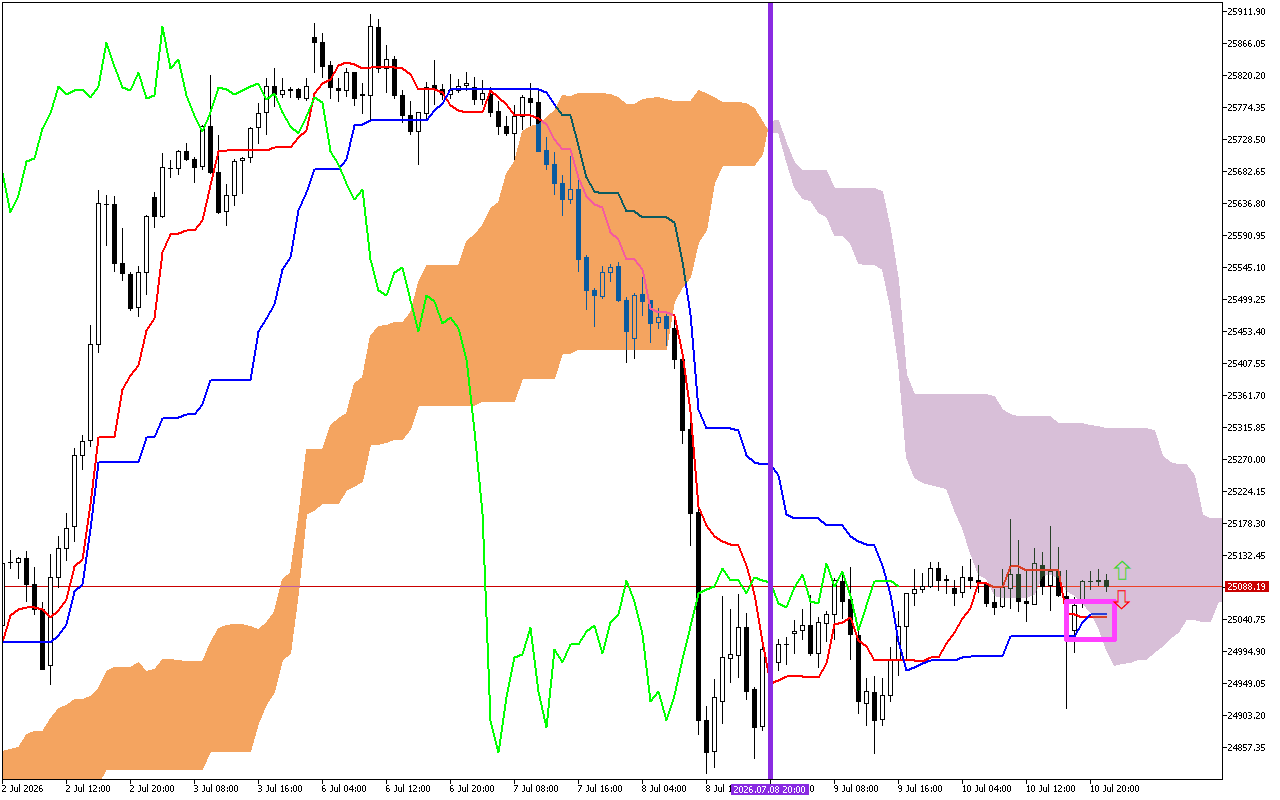Click price axis label 25911.90

pyautogui.click(x=1248, y=11)
